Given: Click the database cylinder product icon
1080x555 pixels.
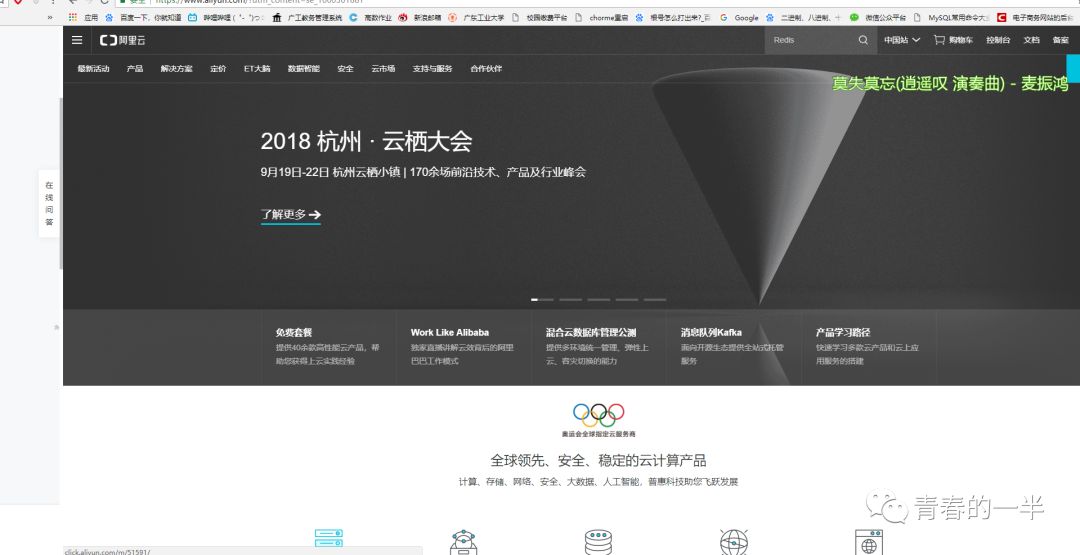Looking at the screenshot, I should tap(598, 542).
